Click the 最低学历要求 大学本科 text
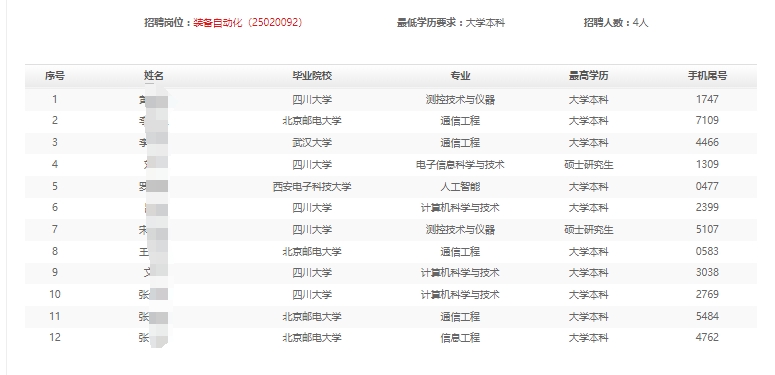 tap(451, 23)
